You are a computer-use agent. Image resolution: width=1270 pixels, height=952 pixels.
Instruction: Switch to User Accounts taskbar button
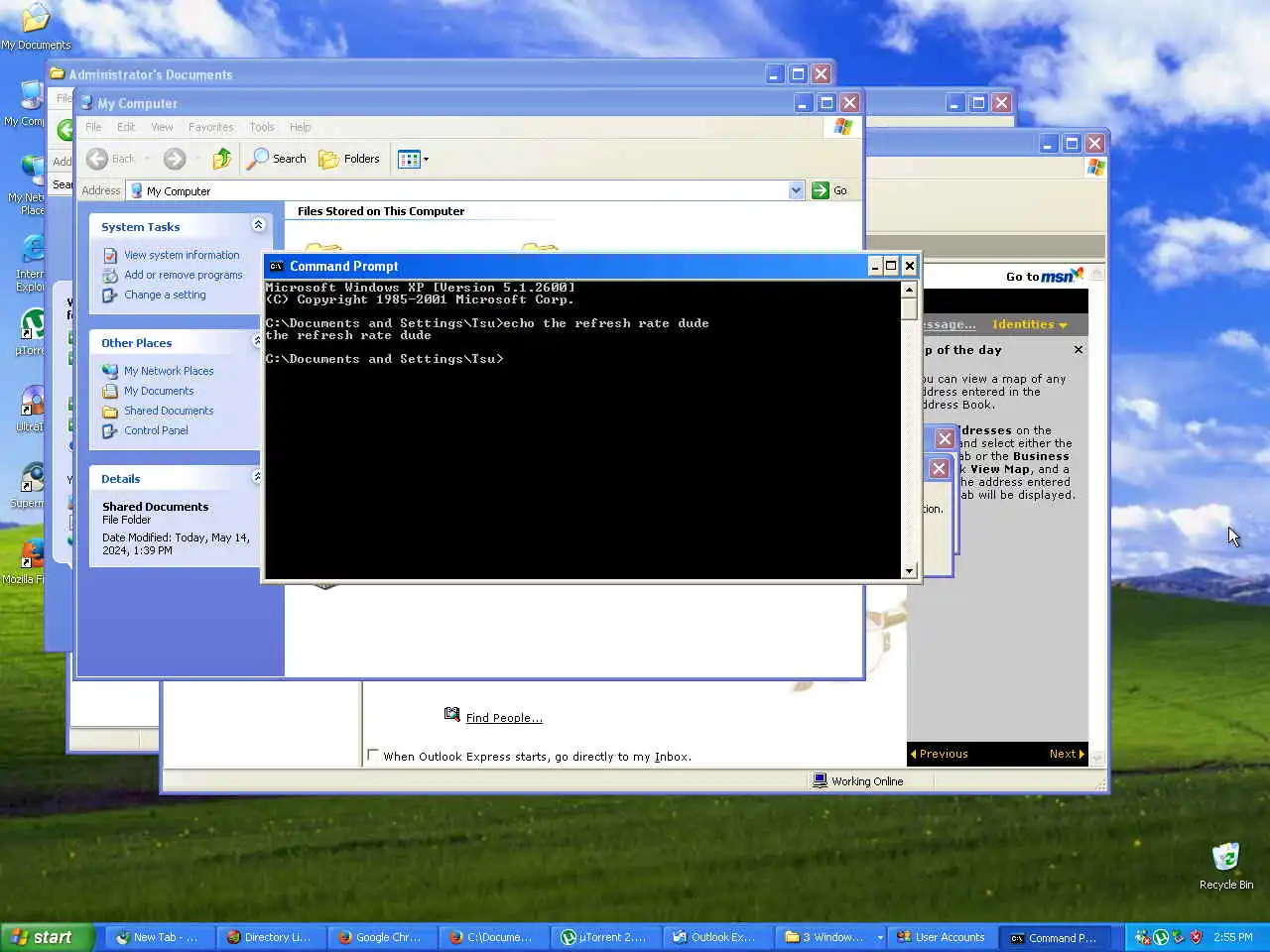[941, 937]
